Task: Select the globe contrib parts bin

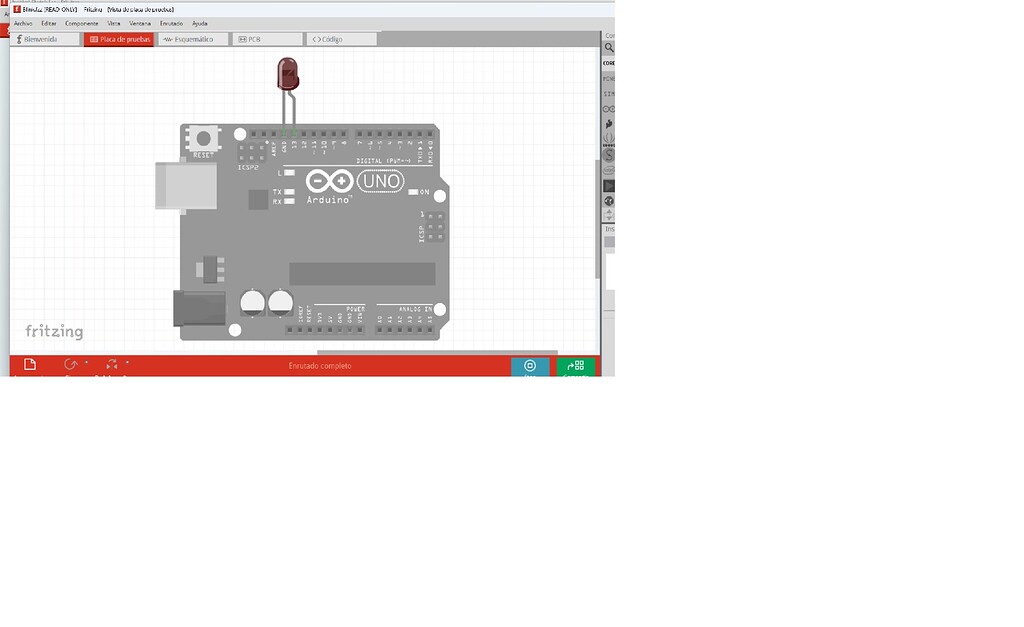Action: pos(609,201)
